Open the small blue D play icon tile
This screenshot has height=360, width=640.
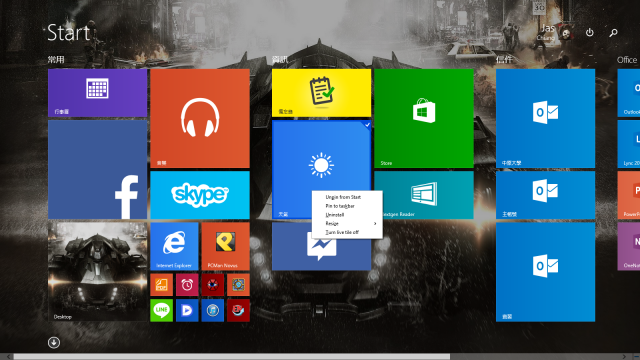[187, 310]
